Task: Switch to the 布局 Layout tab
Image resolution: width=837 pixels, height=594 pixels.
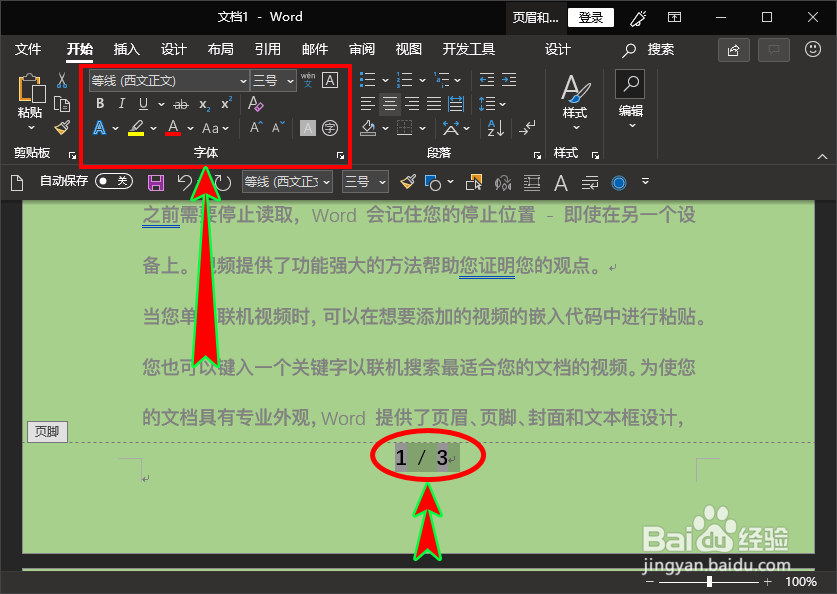Action: pos(220,50)
